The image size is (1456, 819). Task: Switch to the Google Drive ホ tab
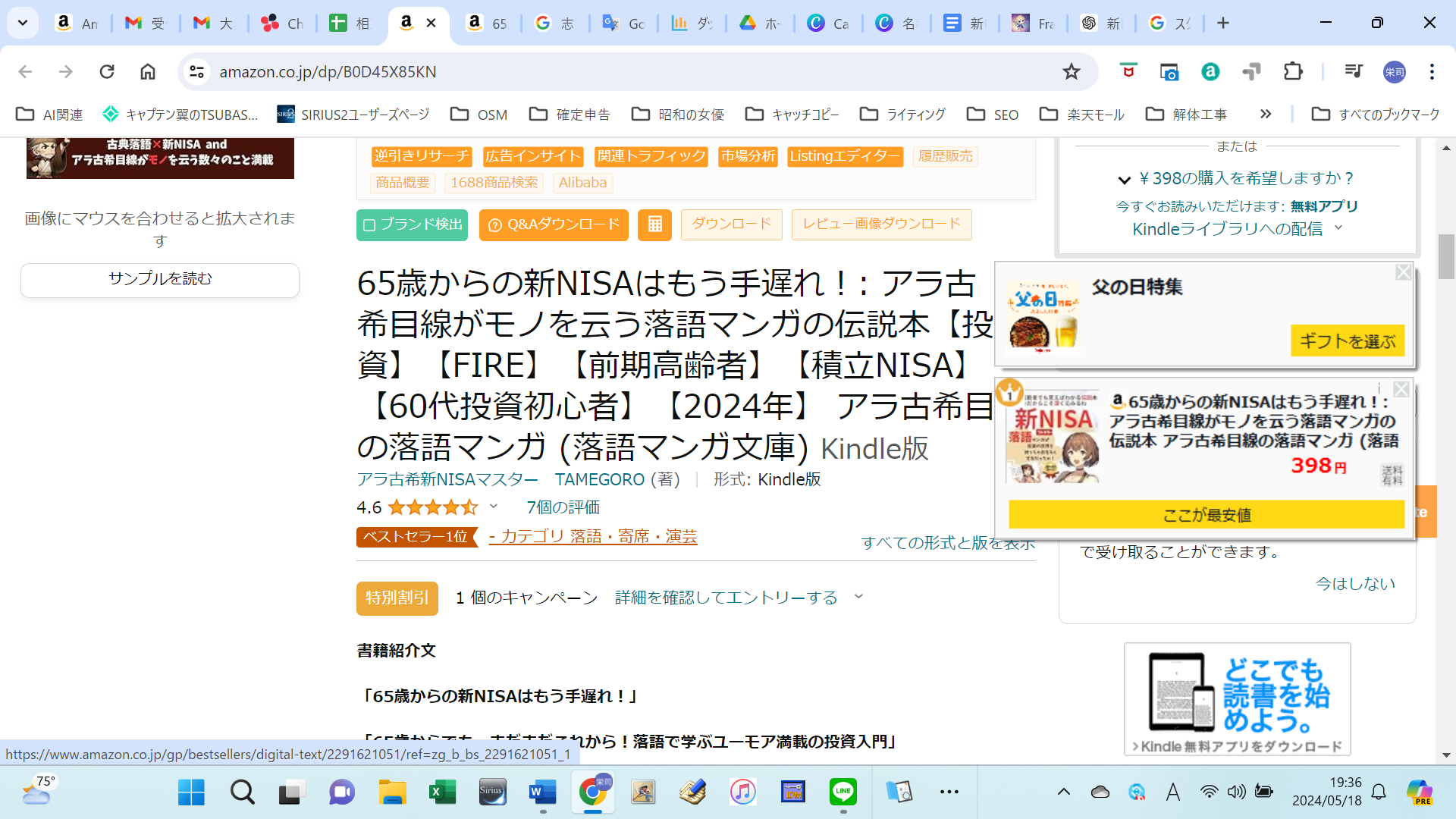[759, 23]
